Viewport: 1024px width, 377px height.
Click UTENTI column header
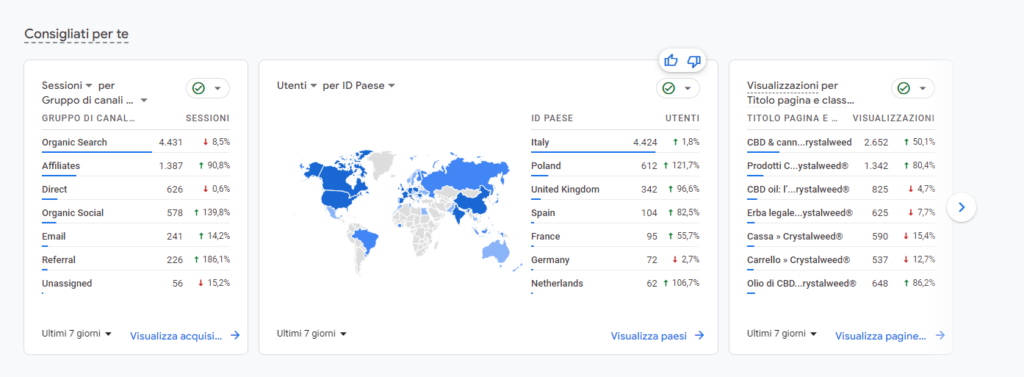[682, 118]
